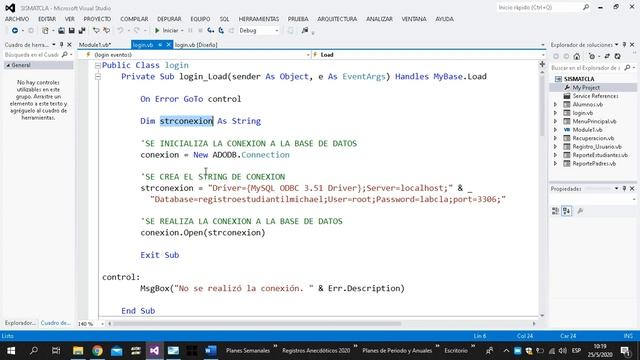640x360 pixels.
Task: Collapse the Public Class login region
Action: point(98,65)
